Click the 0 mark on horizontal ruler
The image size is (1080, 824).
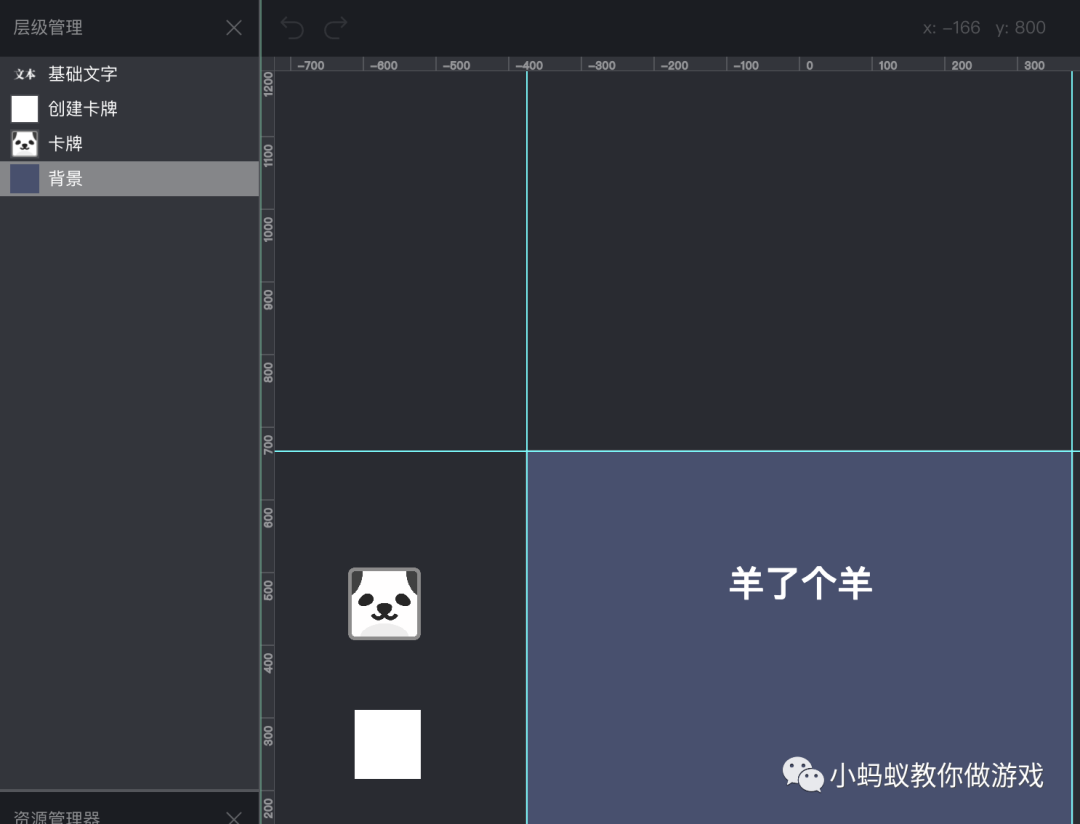pyautogui.click(x=809, y=65)
